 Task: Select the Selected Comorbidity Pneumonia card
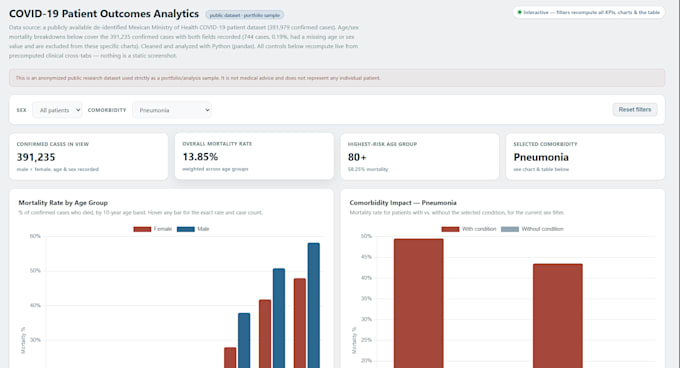coord(585,156)
